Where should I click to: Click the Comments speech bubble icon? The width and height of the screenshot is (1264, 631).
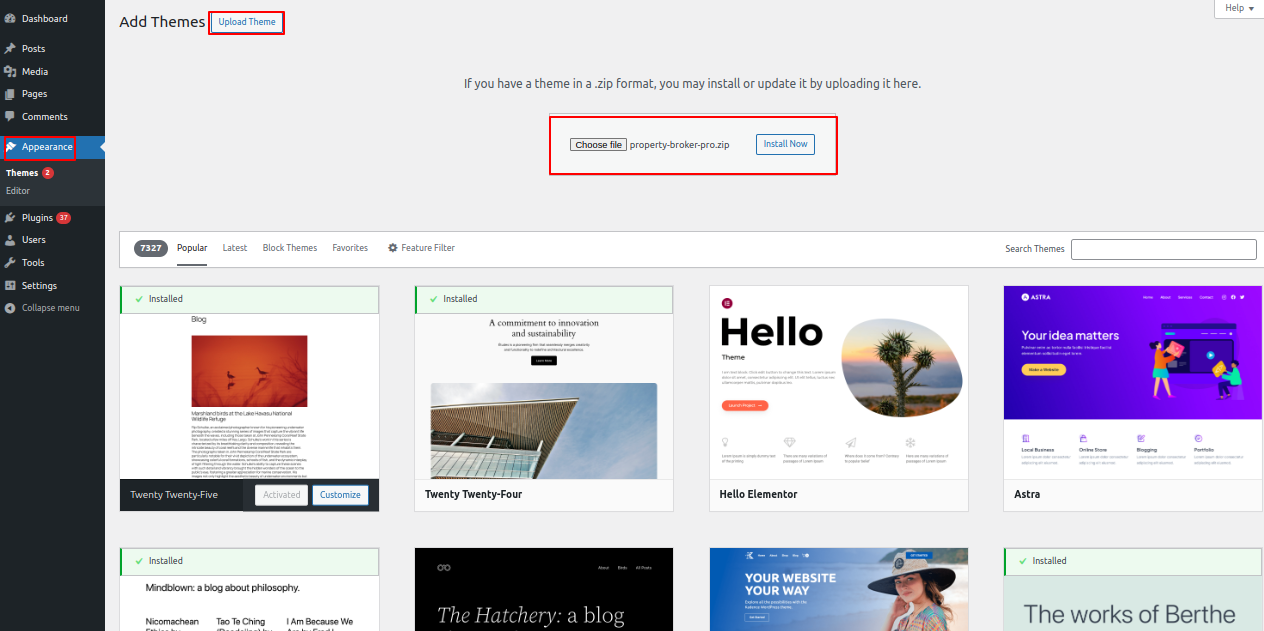tap(10, 117)
